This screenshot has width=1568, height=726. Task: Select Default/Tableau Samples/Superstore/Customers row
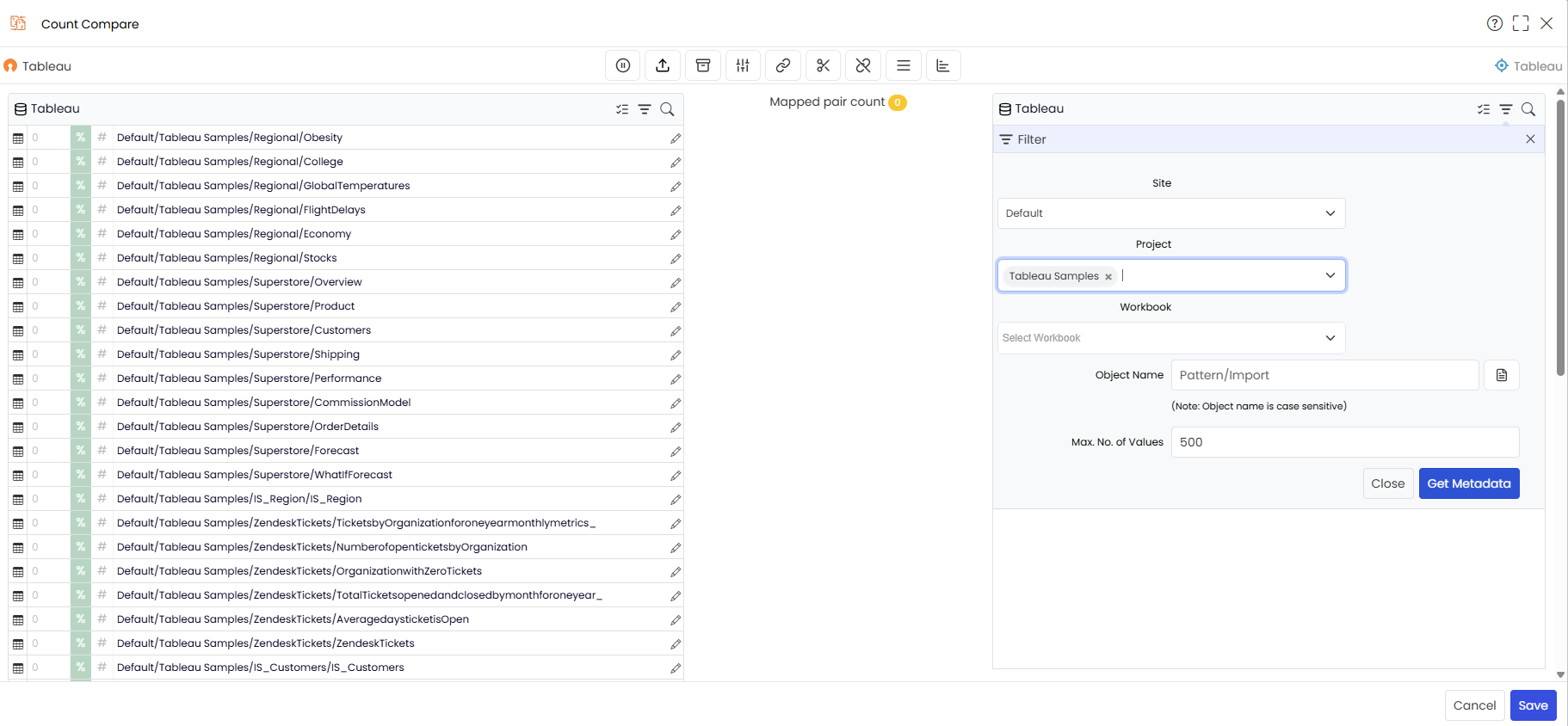(346, 330)
